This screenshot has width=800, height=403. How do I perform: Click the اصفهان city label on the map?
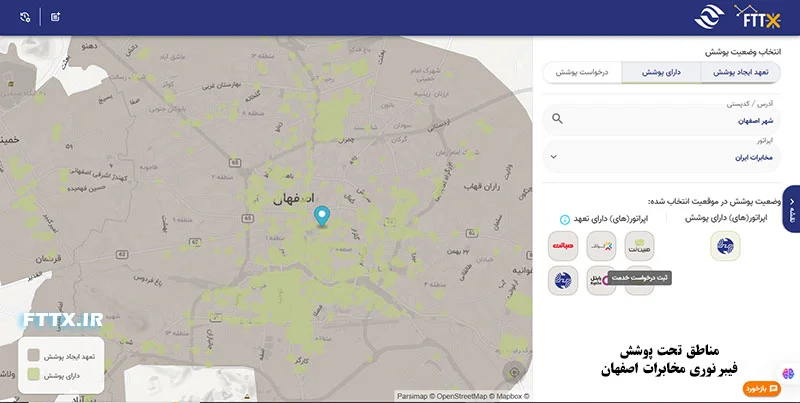294,198
